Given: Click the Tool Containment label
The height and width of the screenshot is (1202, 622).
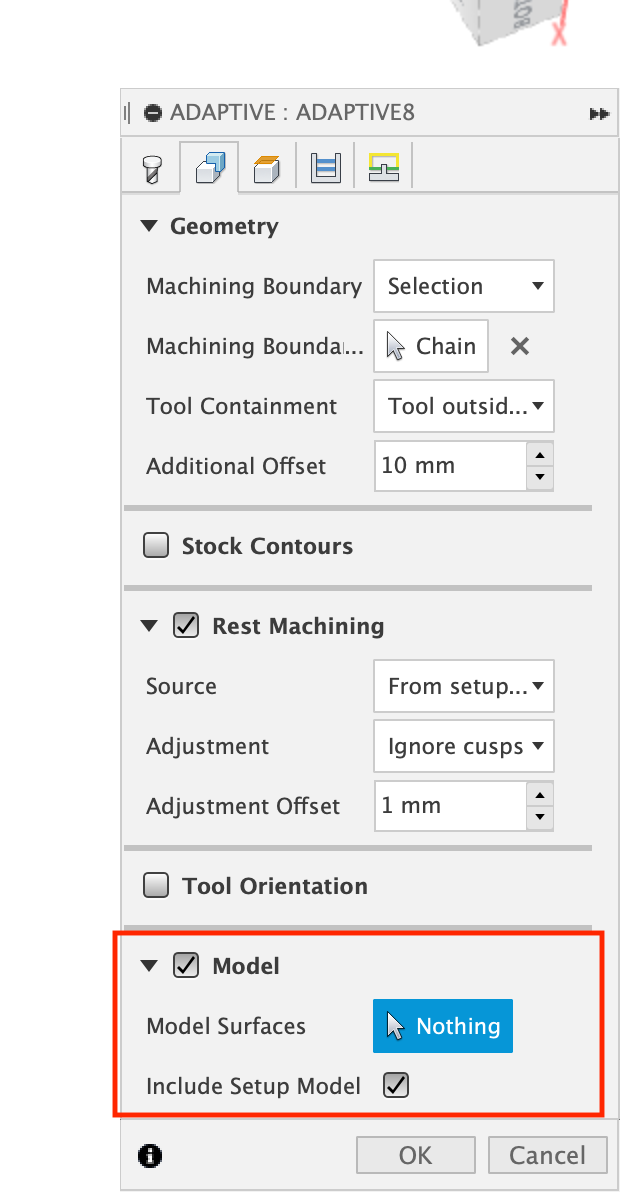Looking at the screenshot, I should [x=242, y=406].
